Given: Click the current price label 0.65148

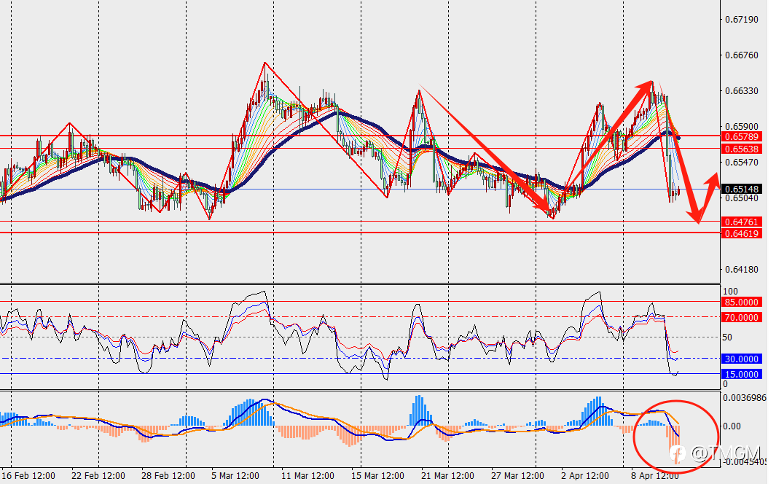Looking at the screenshot, I should pos(742,189).
